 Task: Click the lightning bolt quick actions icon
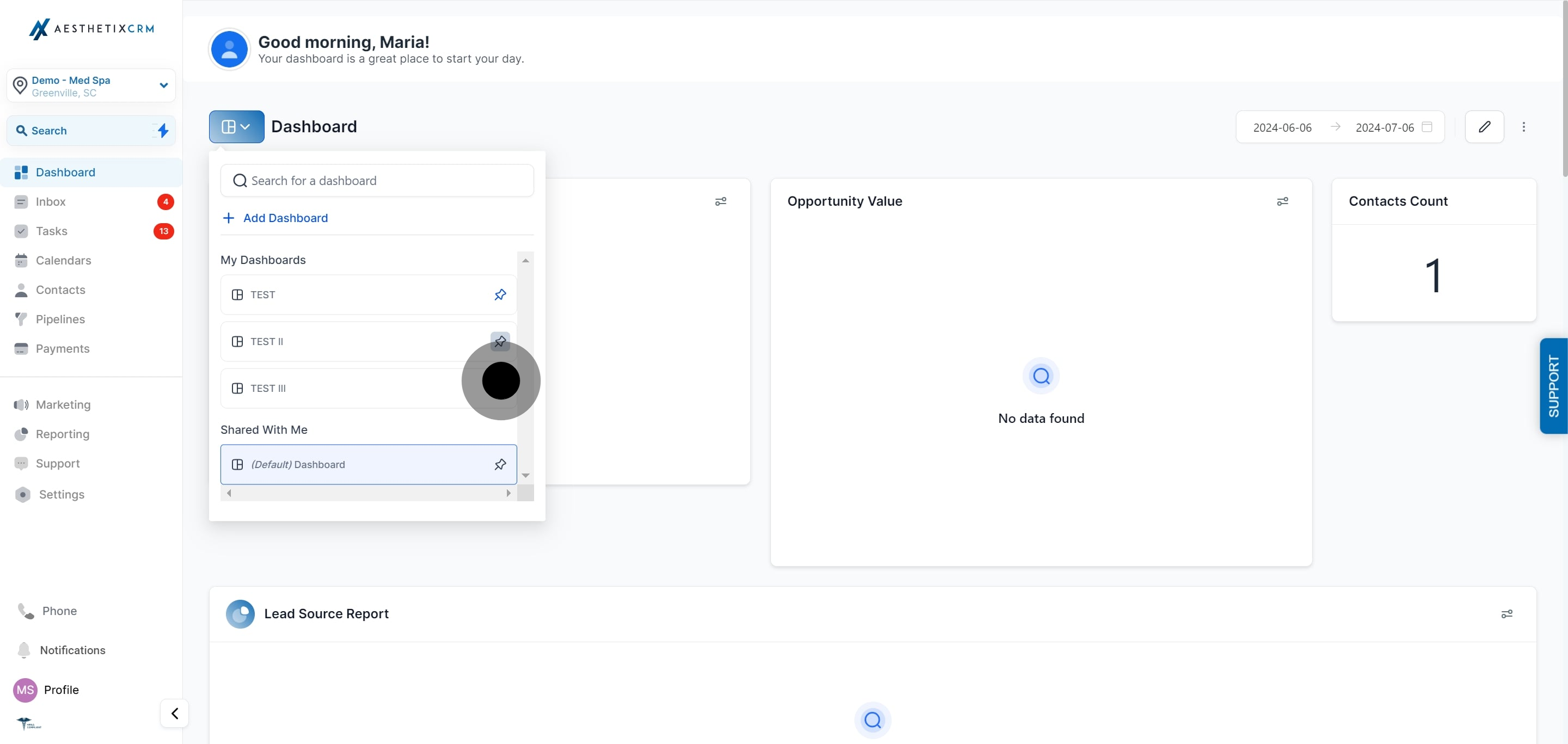(x=163, y=130)
